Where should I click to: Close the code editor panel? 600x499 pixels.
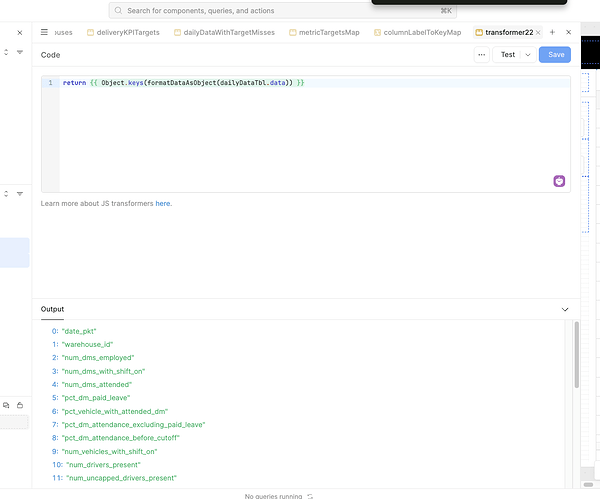[569, 32]
